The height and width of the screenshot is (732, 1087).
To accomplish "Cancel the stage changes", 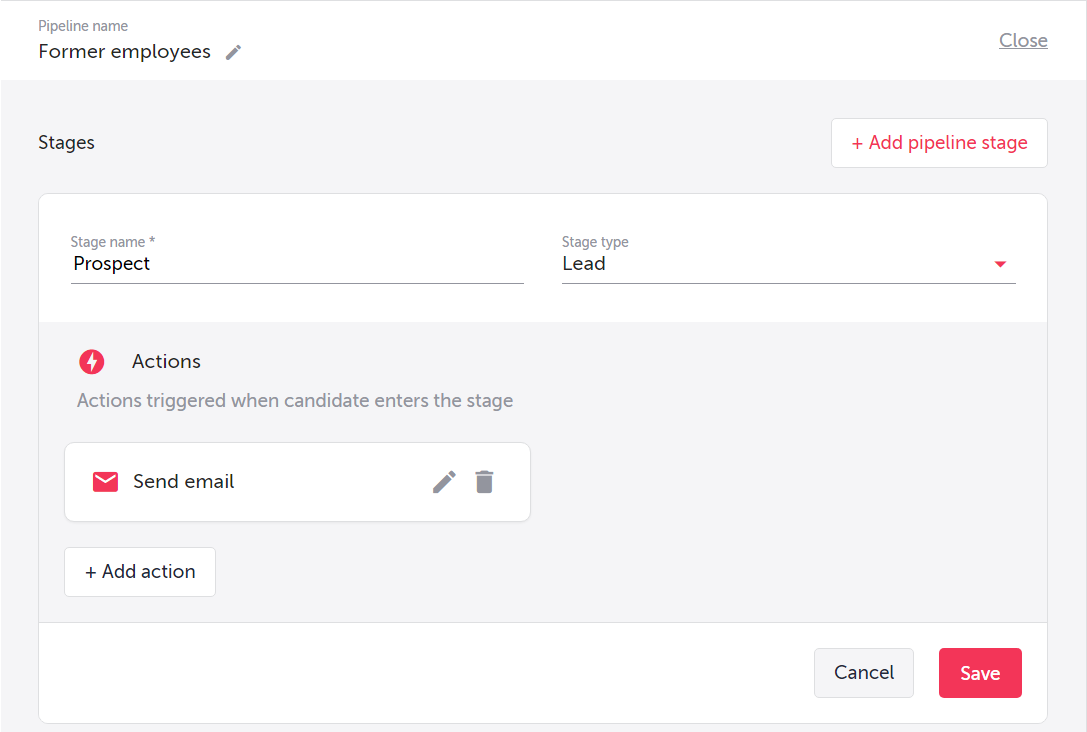I will (x=863, y=673).
